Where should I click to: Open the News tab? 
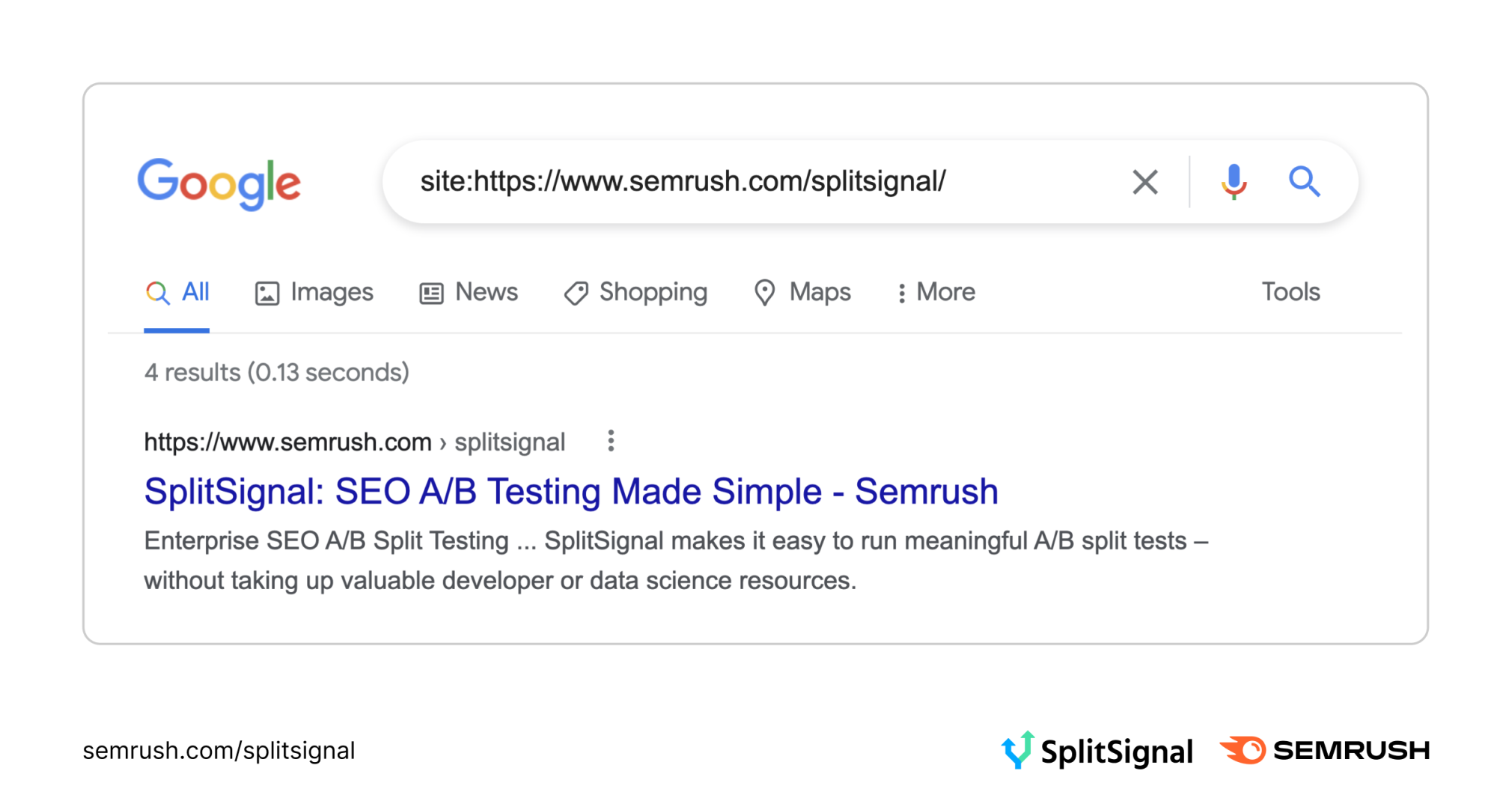coord(486,292)
